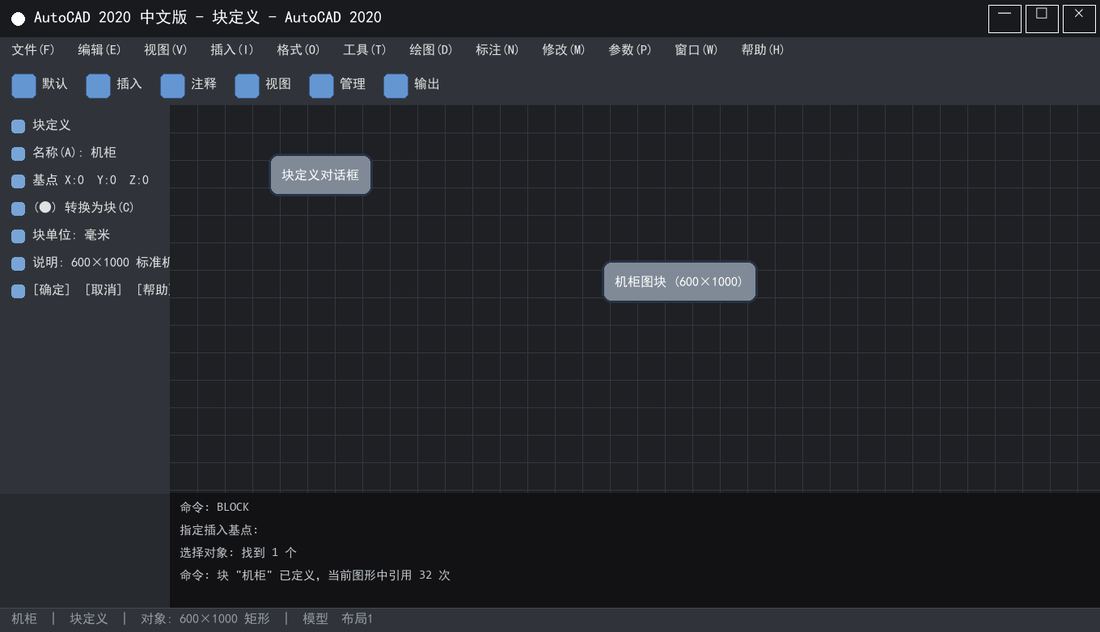The image size is (1100, 632).
Task: Click the icon next to 名称(A) row
Action: pos(18,154)
